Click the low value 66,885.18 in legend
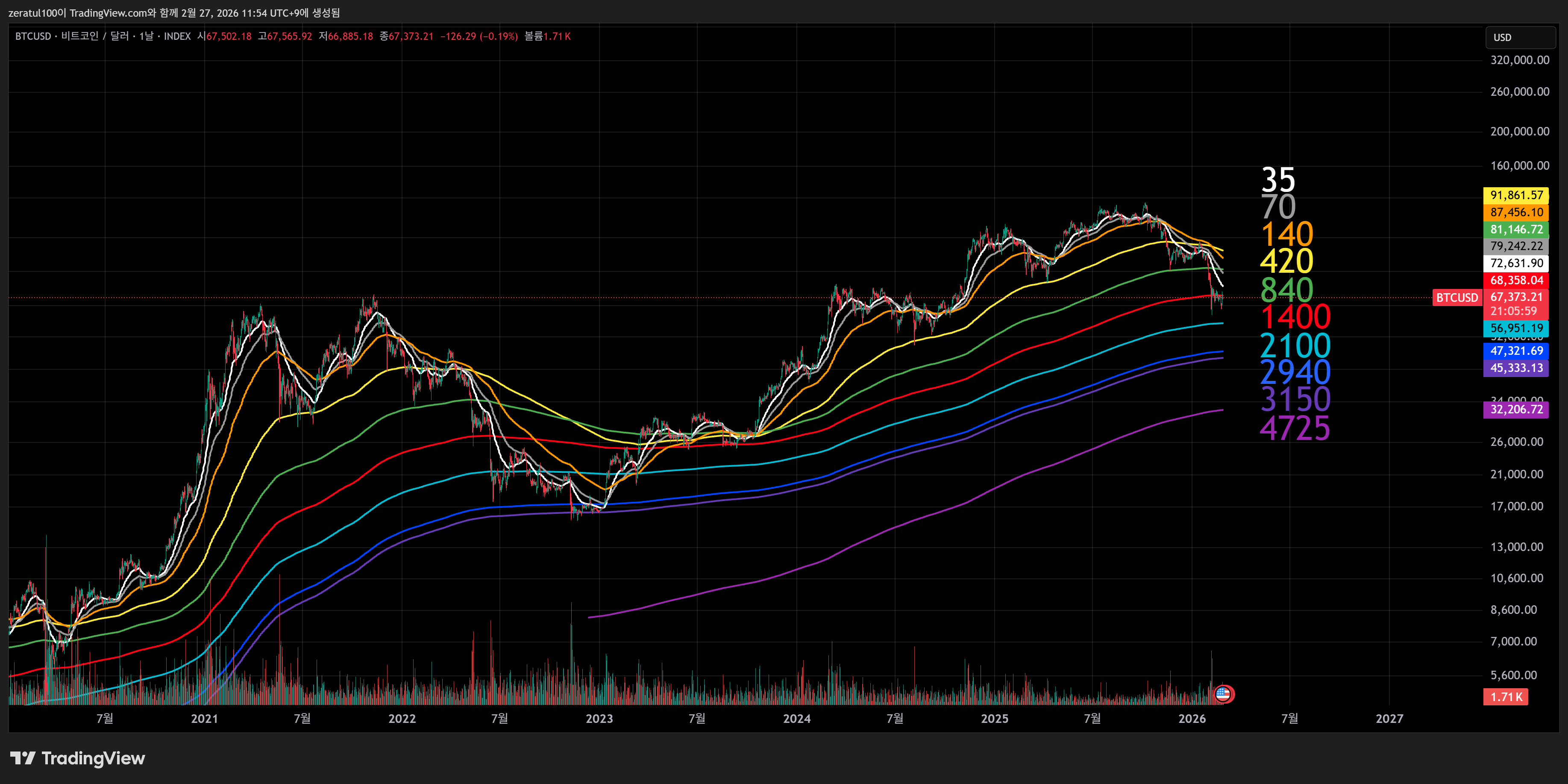 click(351, 37)
